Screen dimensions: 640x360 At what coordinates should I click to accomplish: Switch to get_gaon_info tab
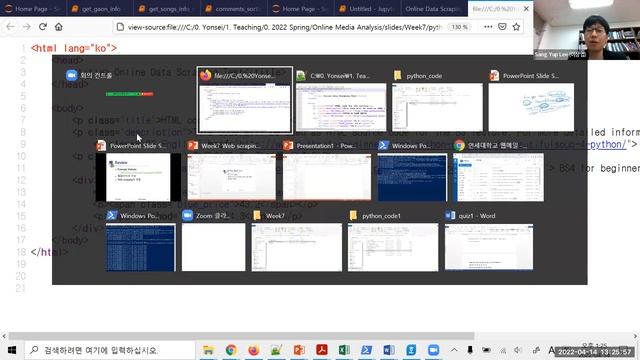(x=100, y=9)
